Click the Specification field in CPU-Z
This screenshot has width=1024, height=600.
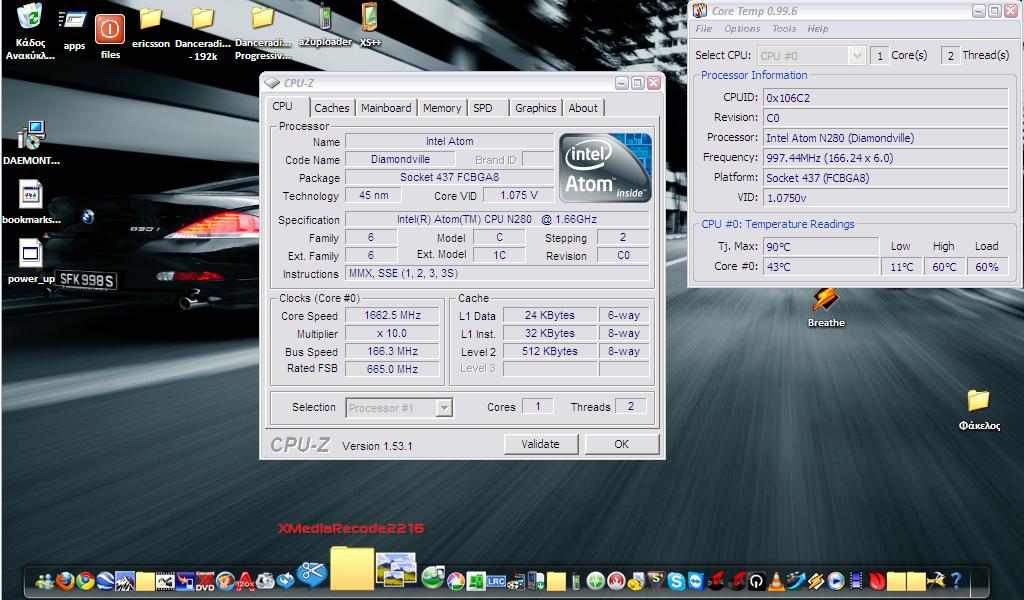[x=497, y=219]
